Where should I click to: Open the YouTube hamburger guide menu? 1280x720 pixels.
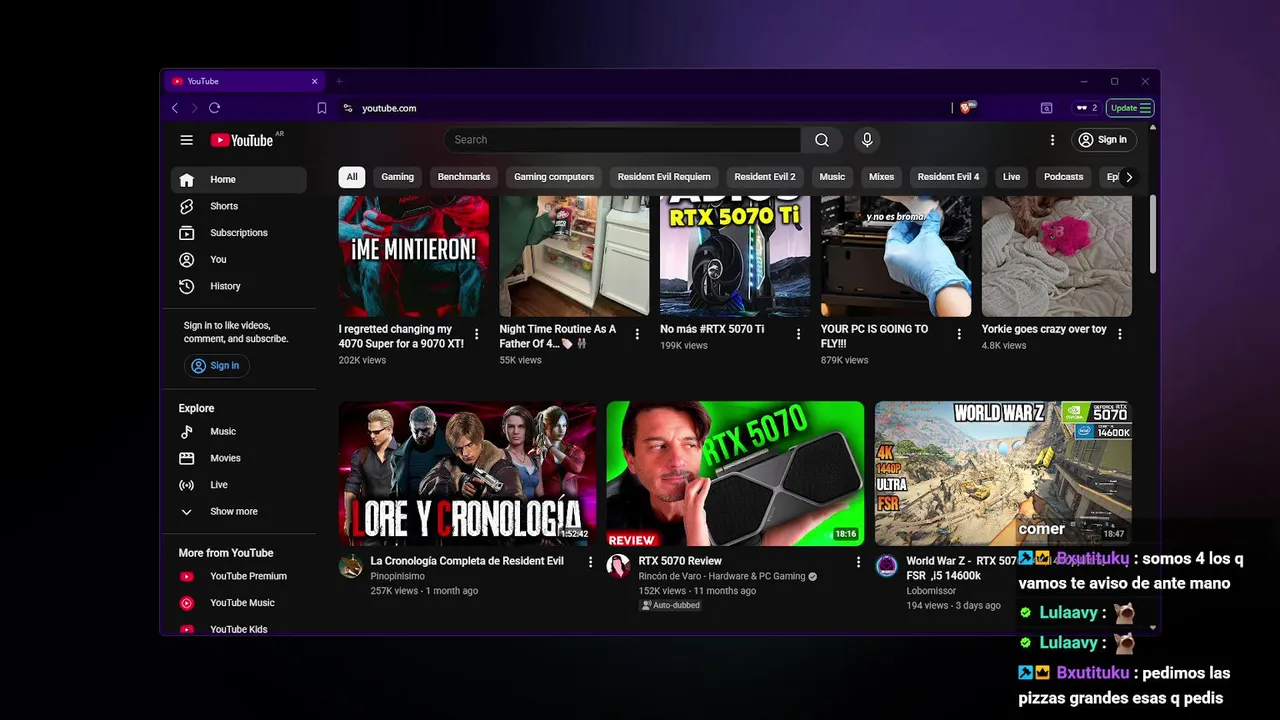pyautogui.click(x=186, y=140)
